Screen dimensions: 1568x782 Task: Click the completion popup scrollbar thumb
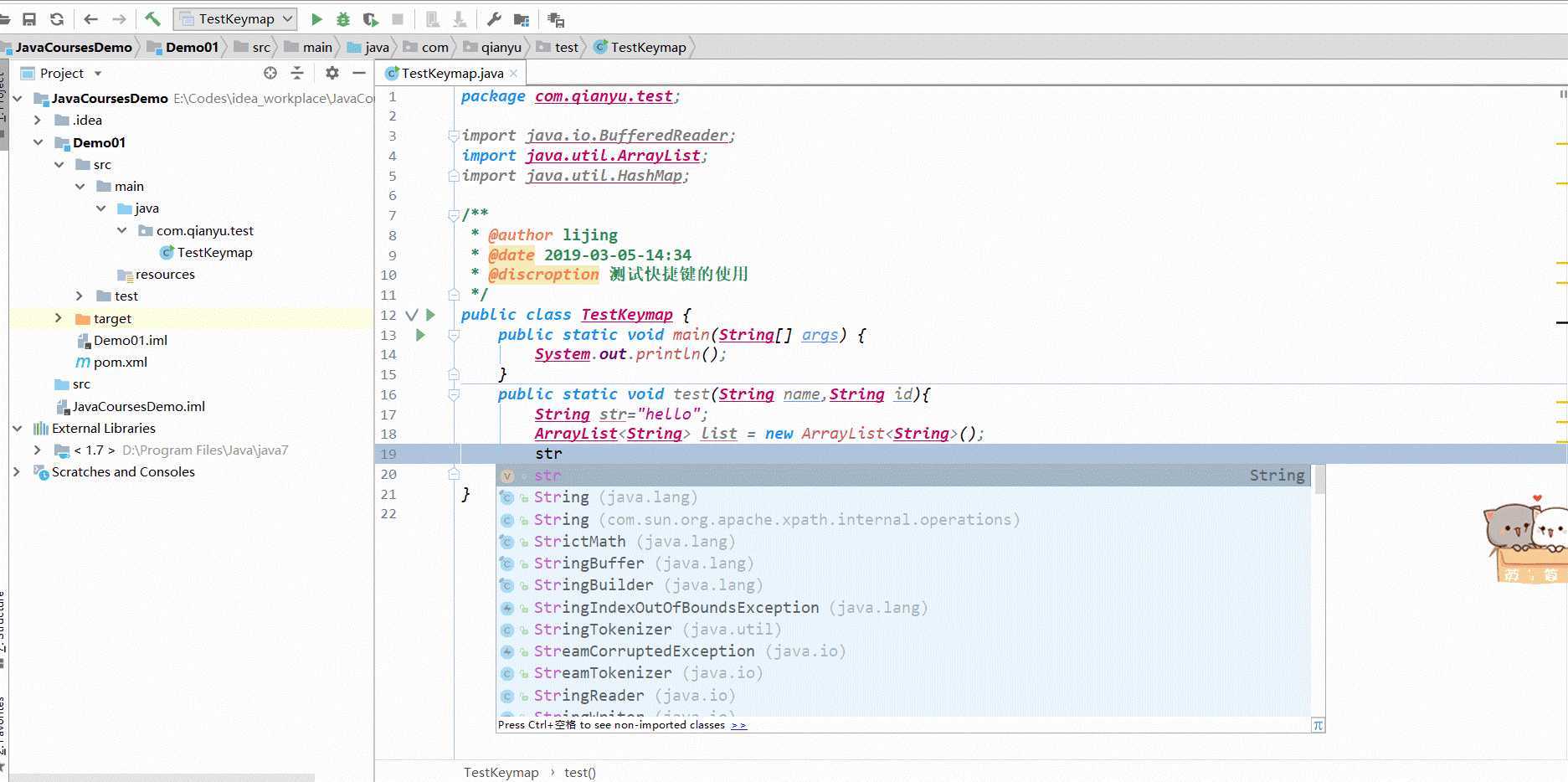coord(1319,480)
